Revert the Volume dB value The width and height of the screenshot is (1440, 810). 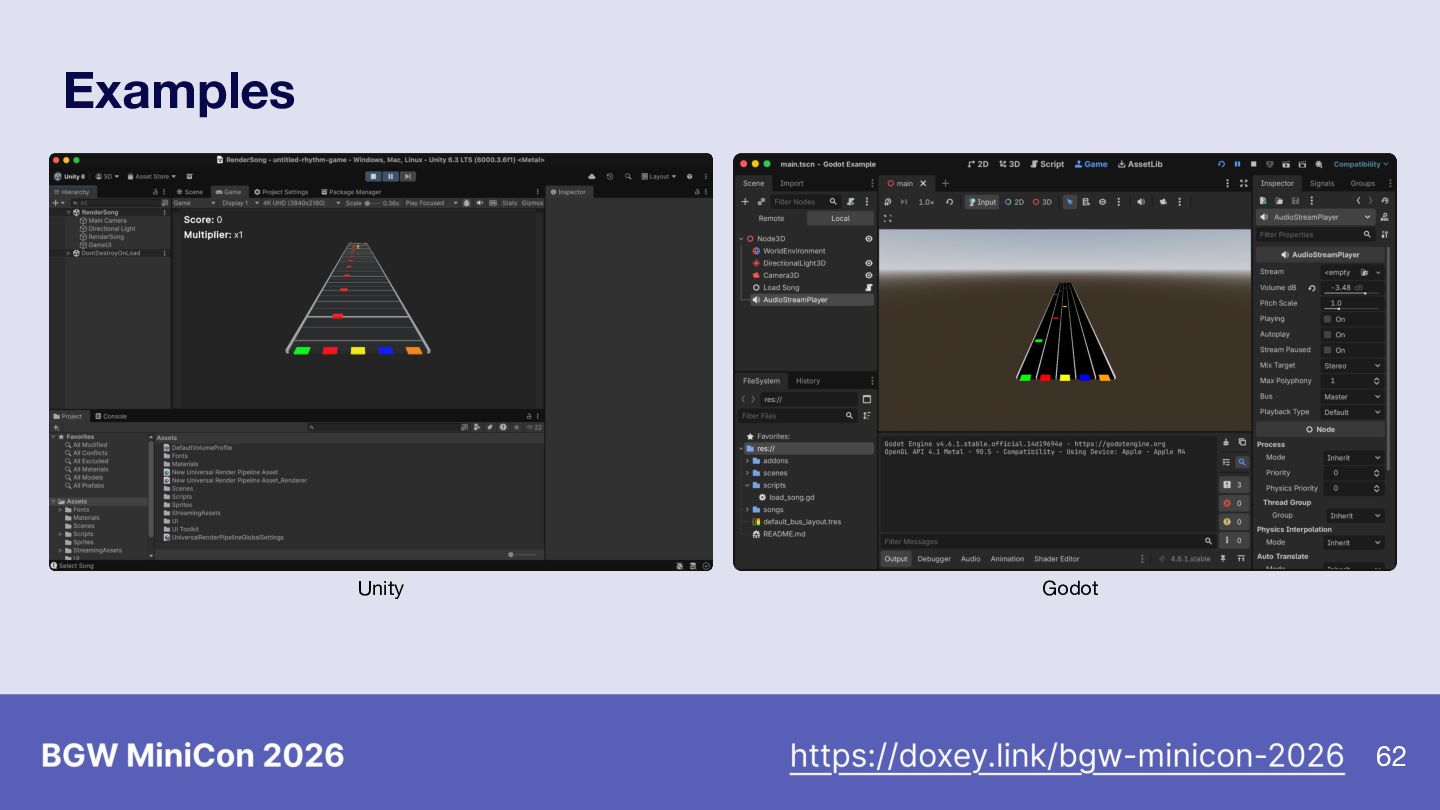(x=1312, y=288)
